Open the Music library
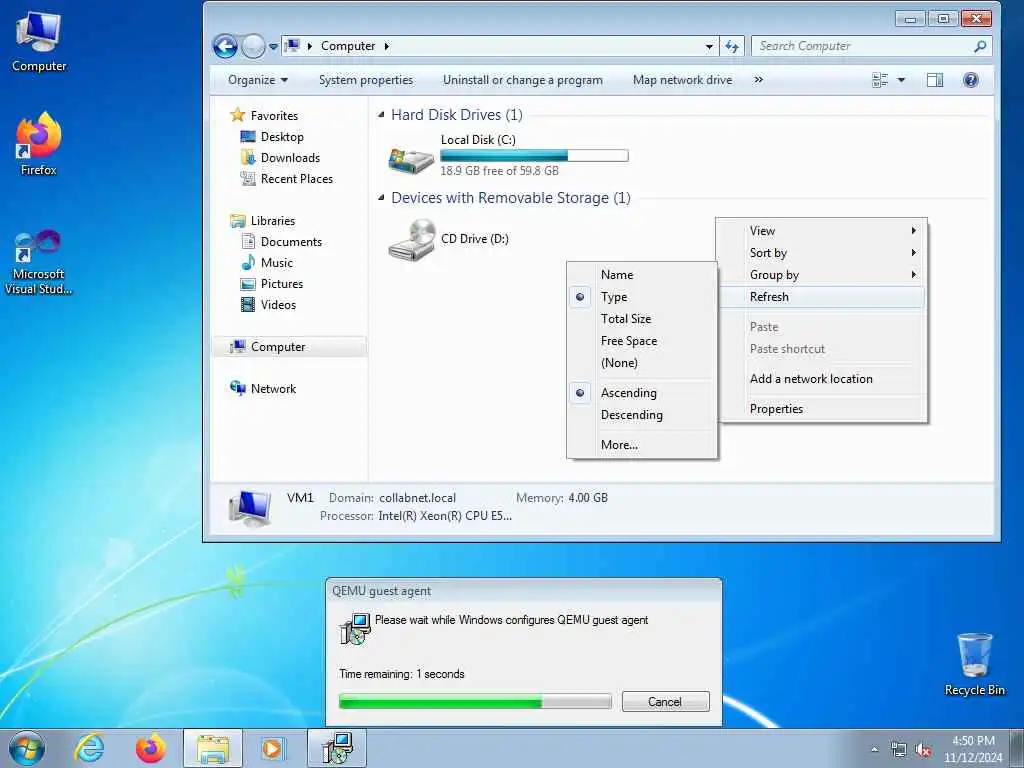Viewport: 1024px width, 768px height. tap(276, 263)
